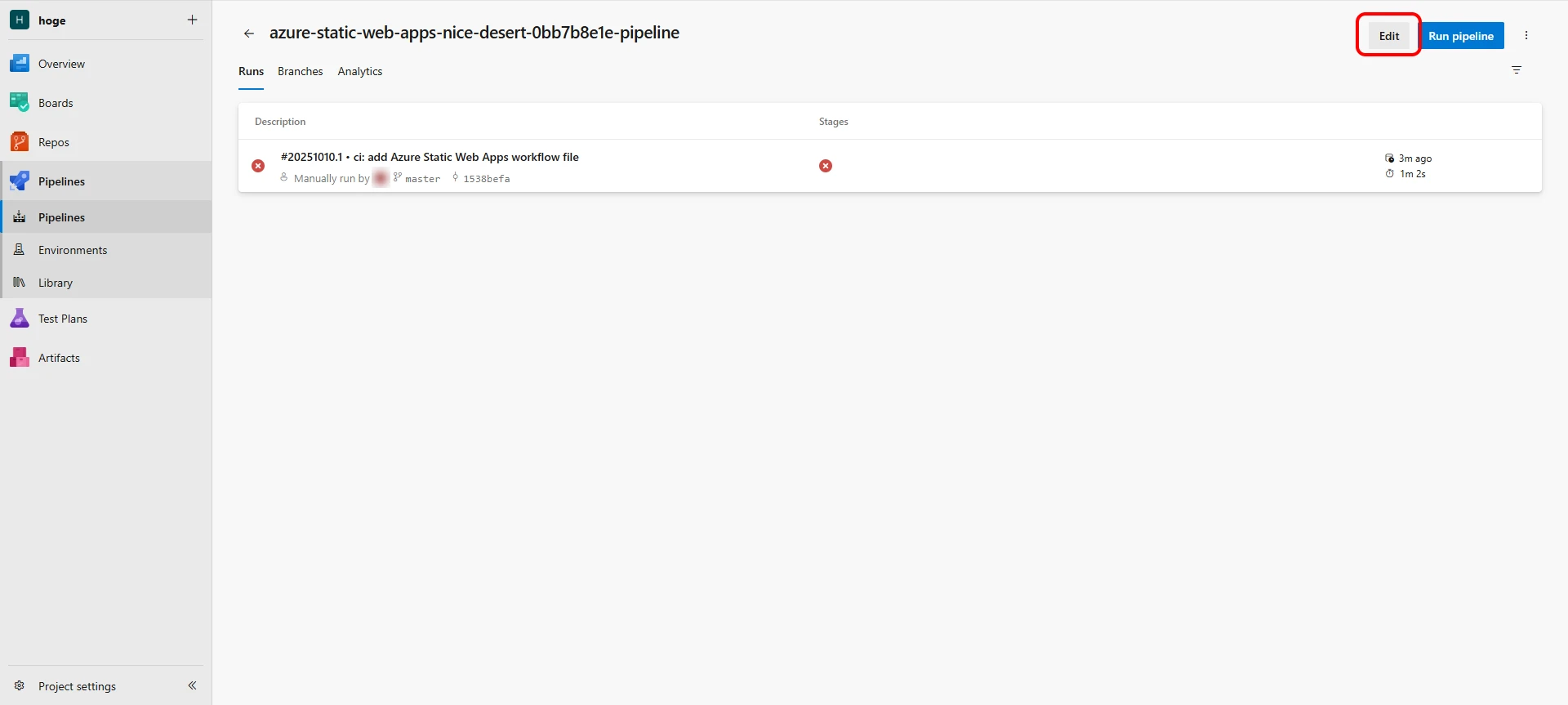
Task: Open Project settings
Action: click(x=77, y=686)
